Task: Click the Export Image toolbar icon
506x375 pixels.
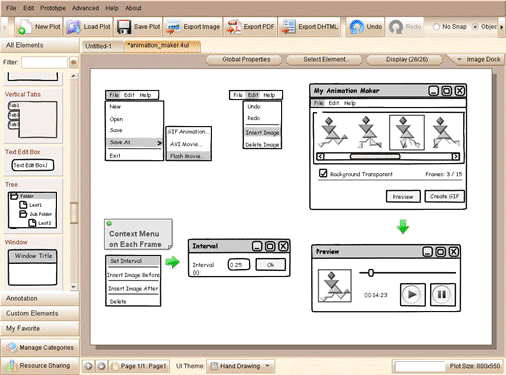Action: (173, 27)
